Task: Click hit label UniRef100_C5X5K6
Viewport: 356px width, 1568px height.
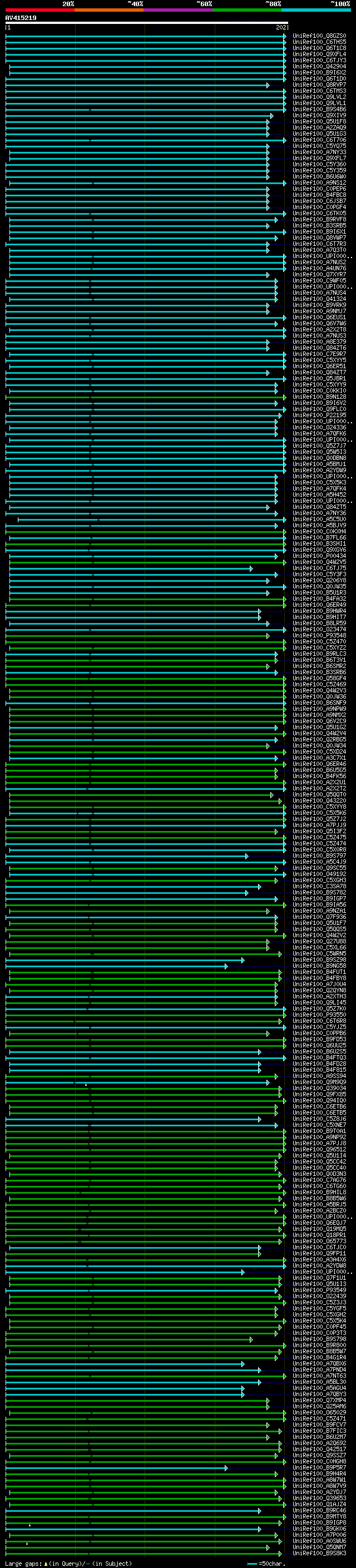Action: coord(319,813)
